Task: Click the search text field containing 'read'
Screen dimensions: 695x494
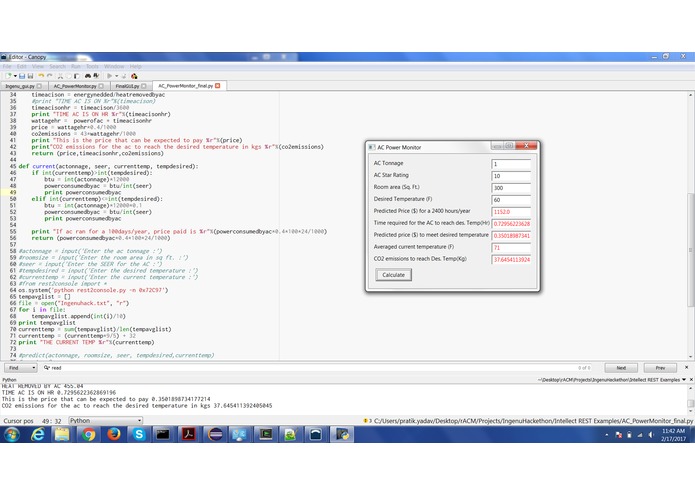Action: (x=317, y=368)
